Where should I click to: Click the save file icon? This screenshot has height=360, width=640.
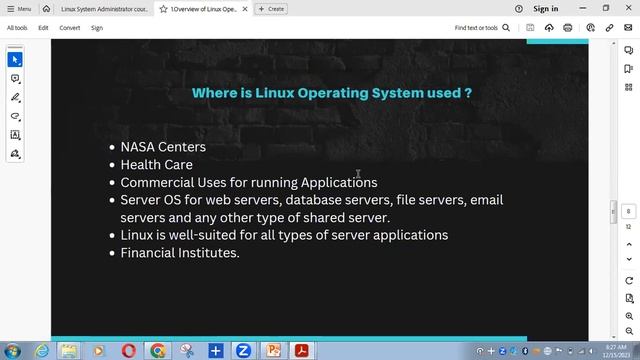pos(530,28)
